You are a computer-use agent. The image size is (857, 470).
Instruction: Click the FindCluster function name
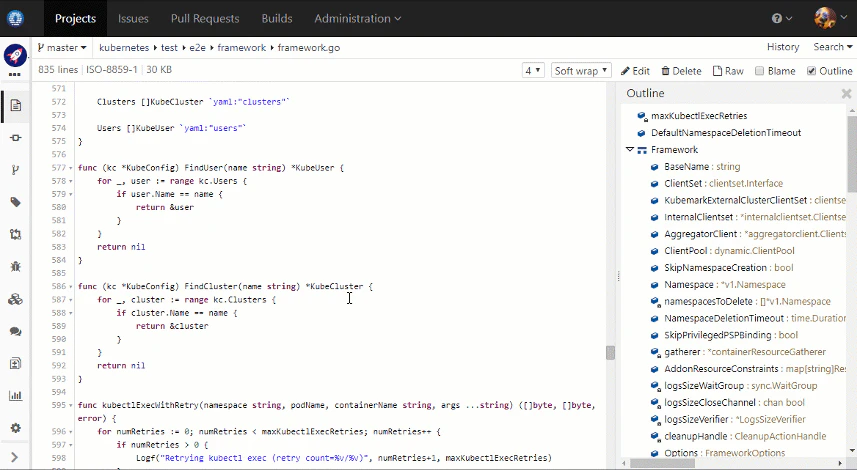[x=210, y=286]
